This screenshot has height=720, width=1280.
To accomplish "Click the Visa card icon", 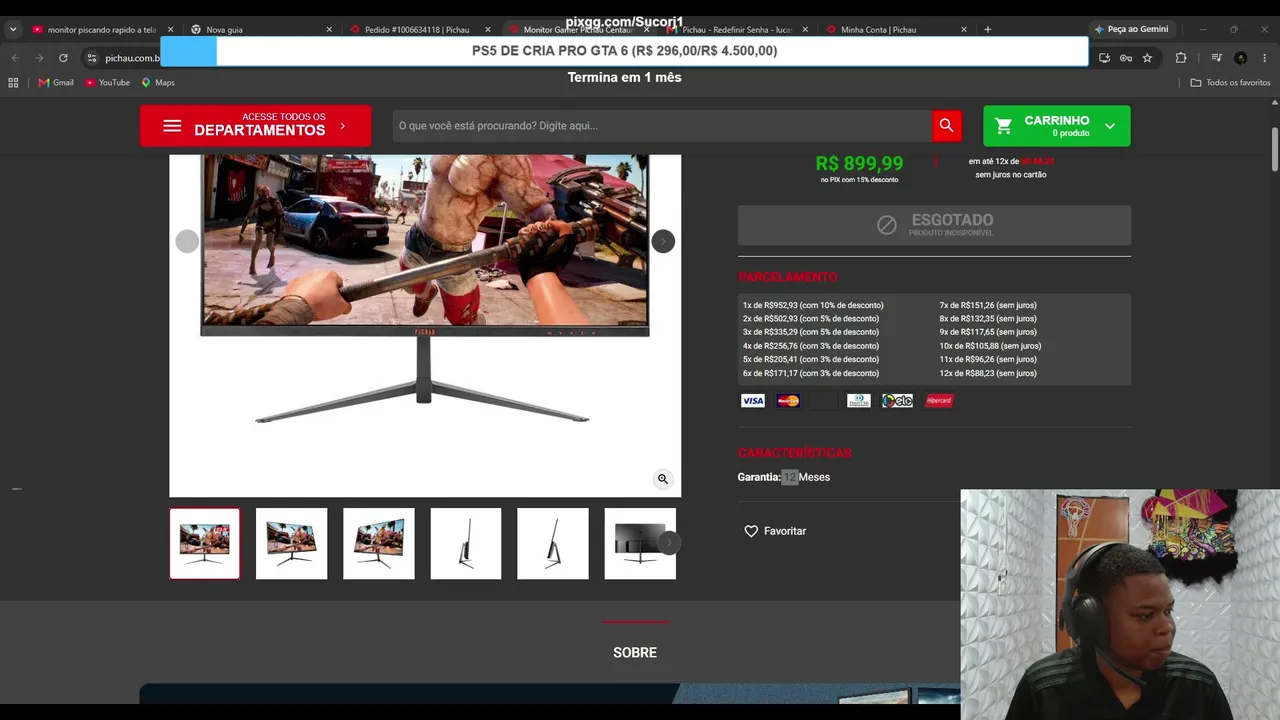I will click(753, 401).
